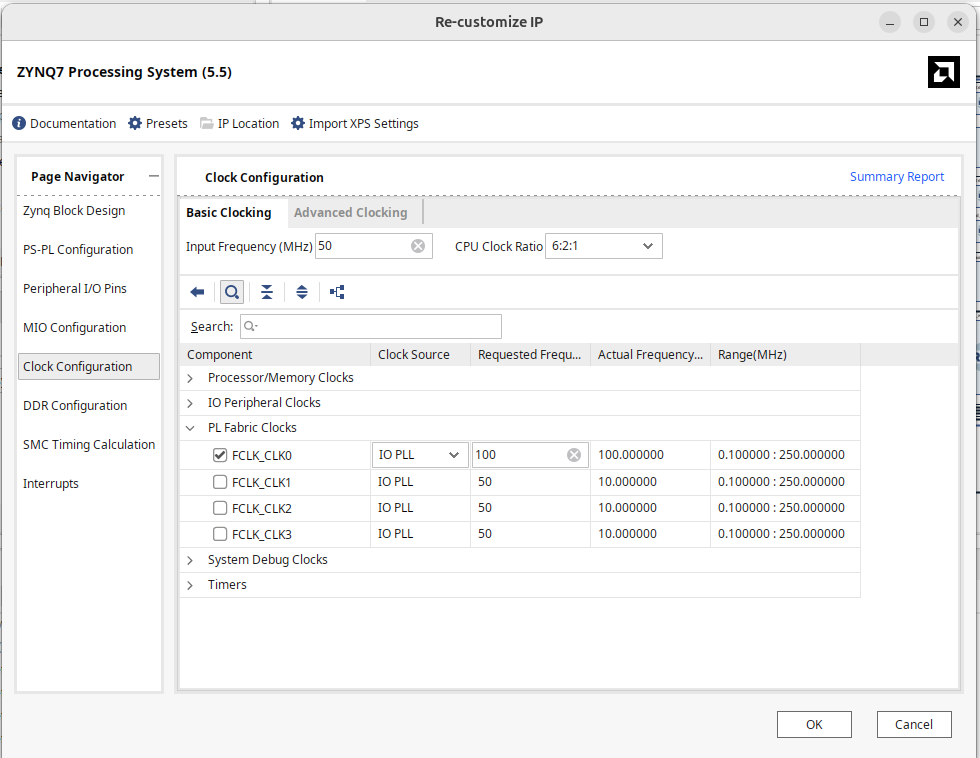Switch to the Advanced Clocking tab
The width and height of the screenshot is (980, 758).
coord(350,213)
